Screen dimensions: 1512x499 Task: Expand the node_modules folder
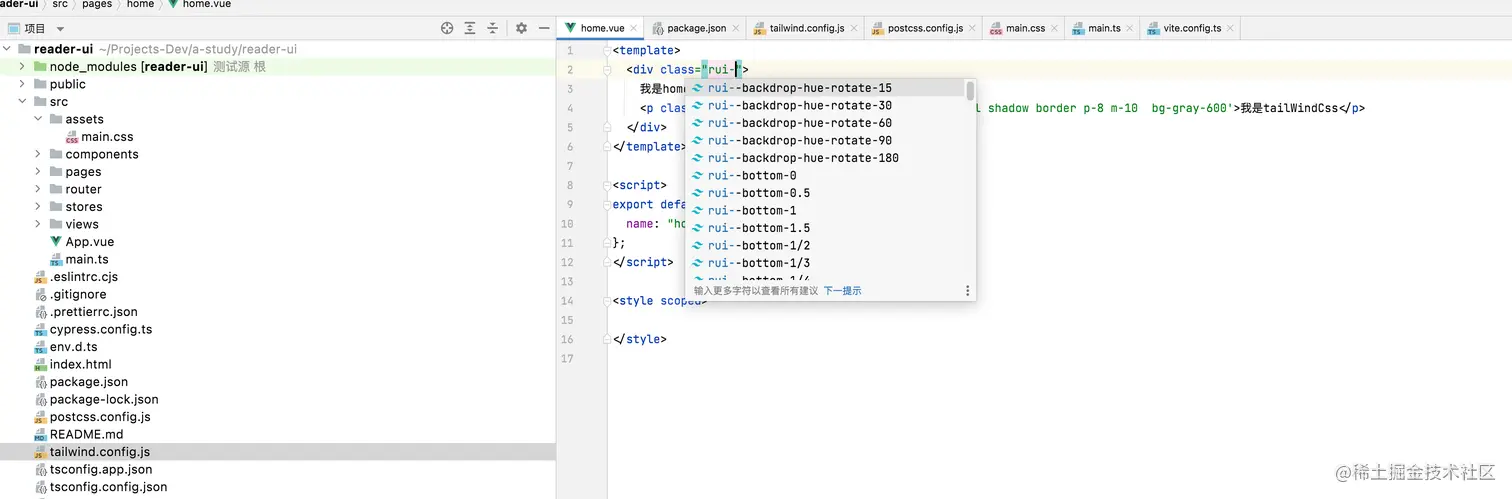[x=22, y=67]
